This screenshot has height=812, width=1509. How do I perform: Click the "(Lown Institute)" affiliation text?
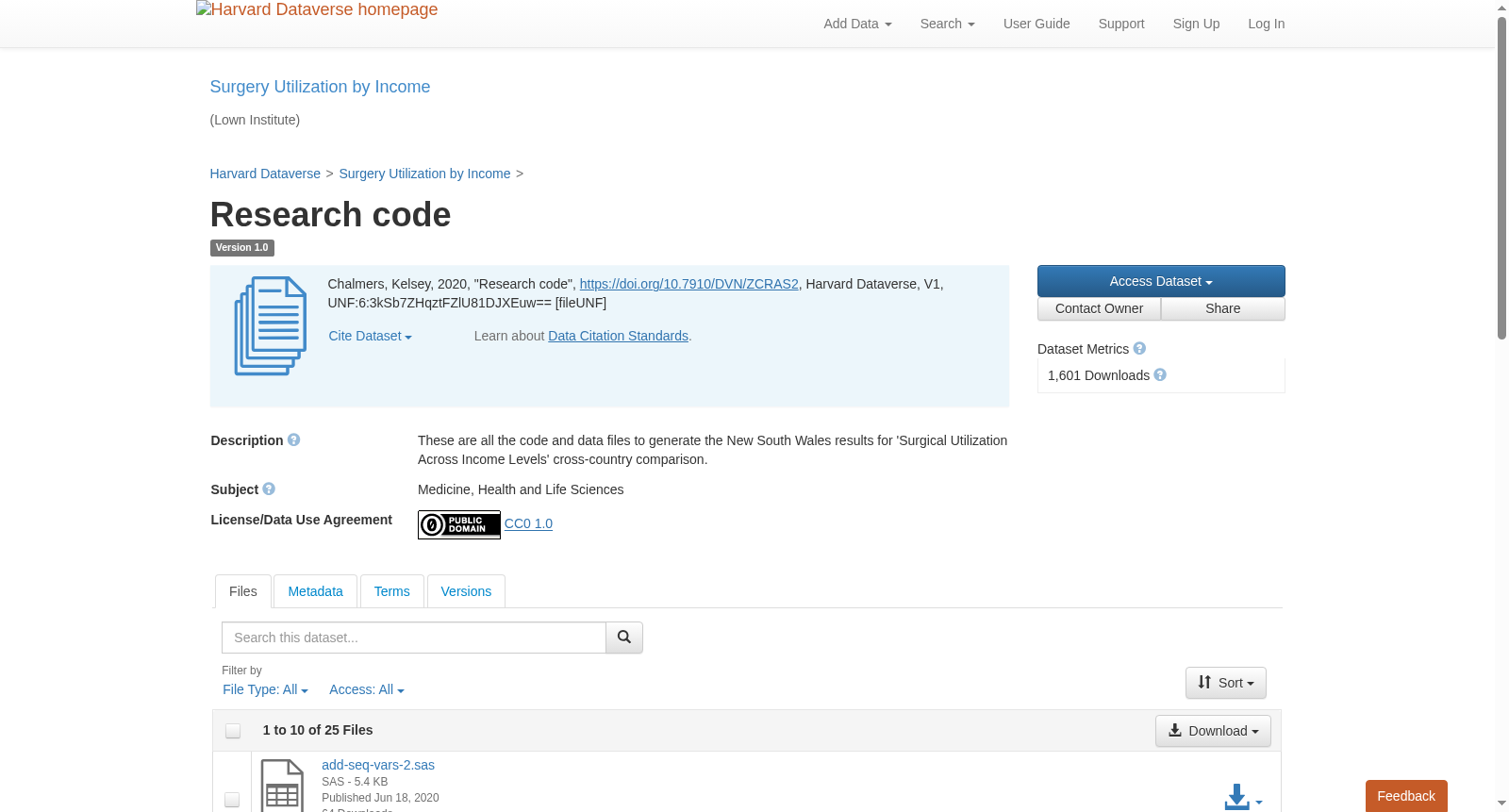click(255, 120)
